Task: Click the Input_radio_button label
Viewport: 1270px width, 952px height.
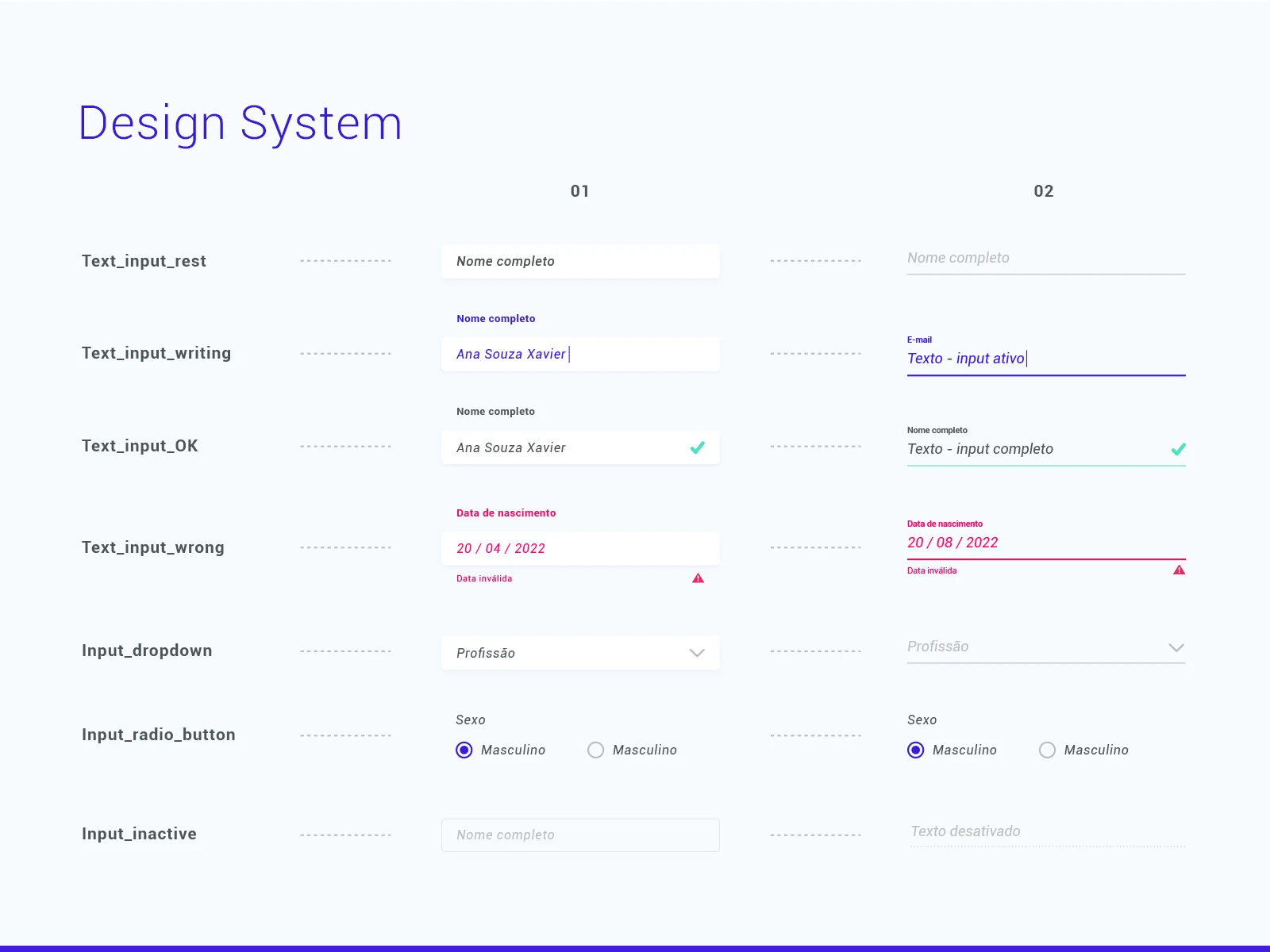Action: coord(159,735)
